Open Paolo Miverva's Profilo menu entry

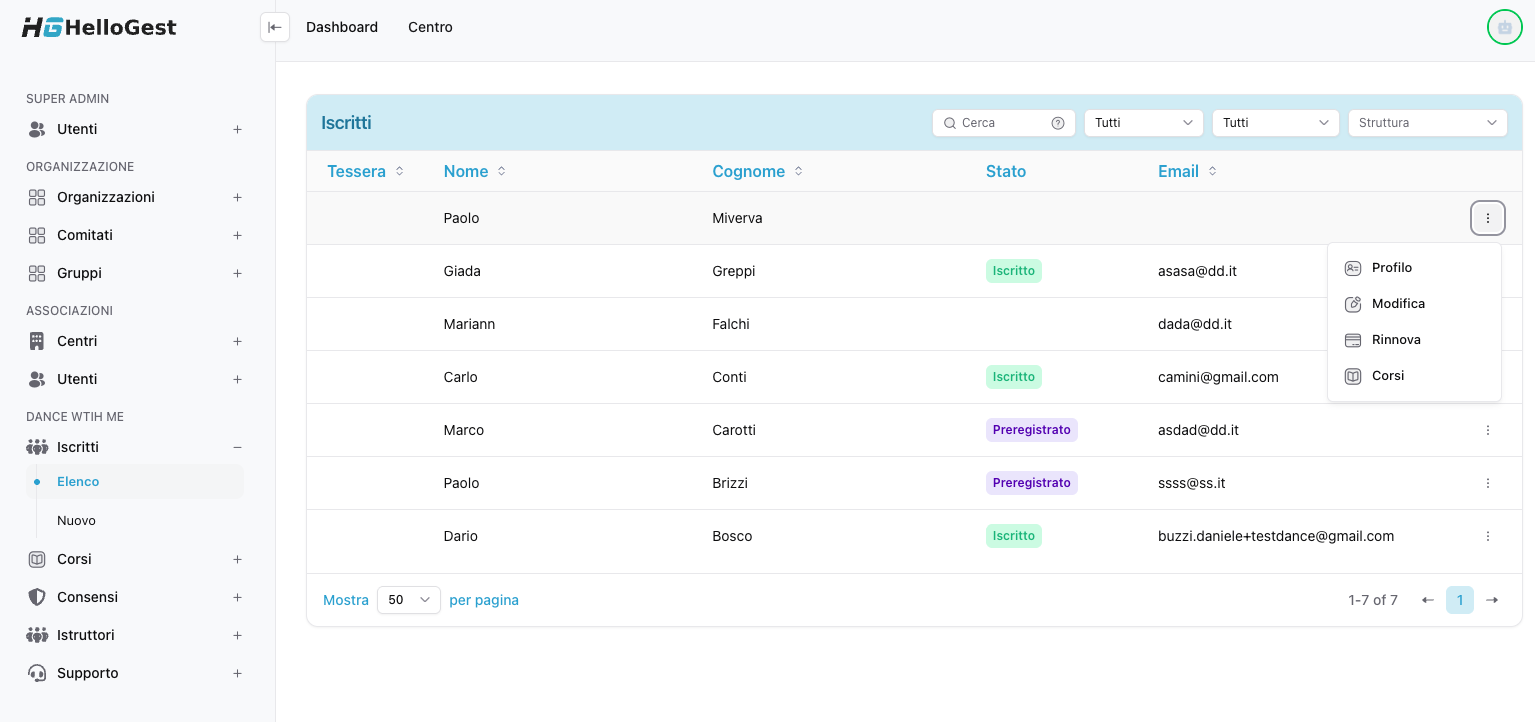point(1392,267)
